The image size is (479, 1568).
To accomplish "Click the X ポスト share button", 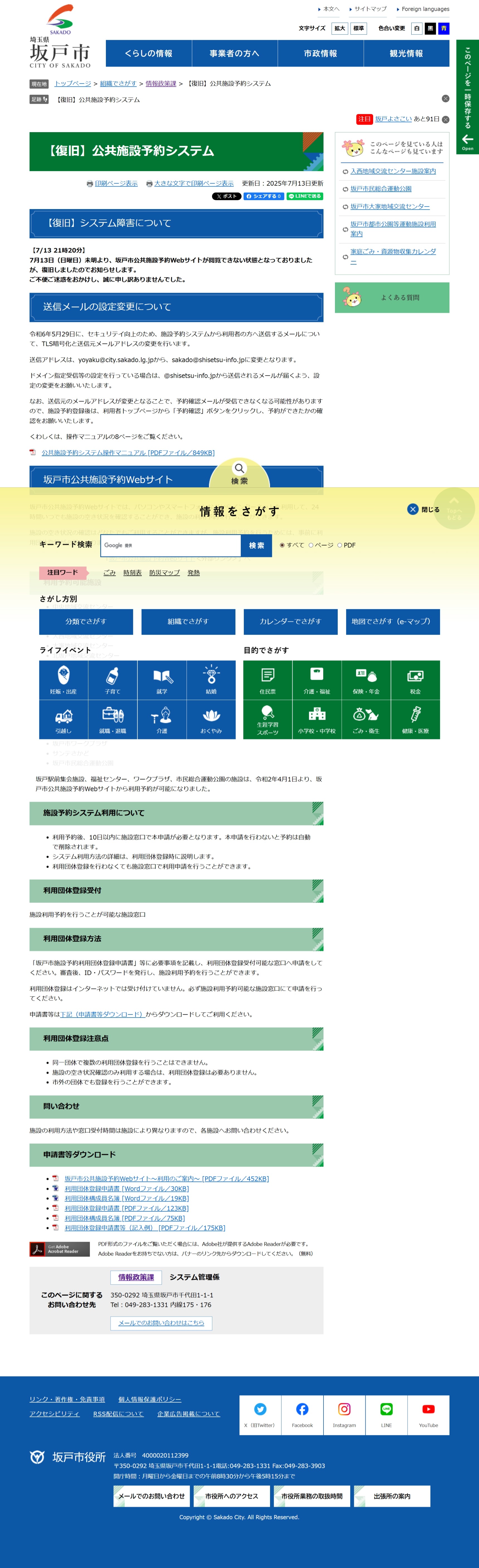I will coord(227,196).
